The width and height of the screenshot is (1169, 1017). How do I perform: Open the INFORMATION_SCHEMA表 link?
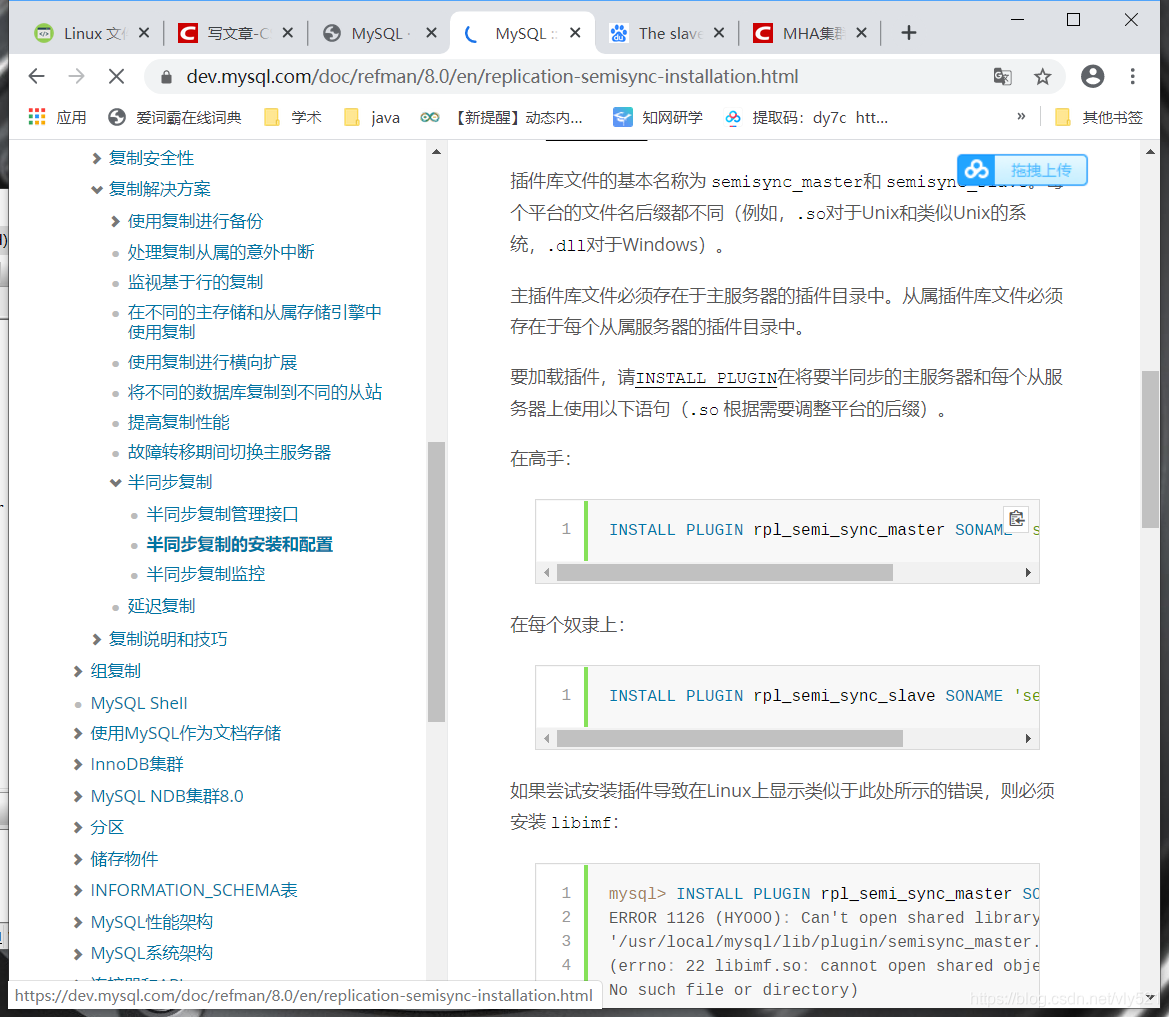pos(194,890)
